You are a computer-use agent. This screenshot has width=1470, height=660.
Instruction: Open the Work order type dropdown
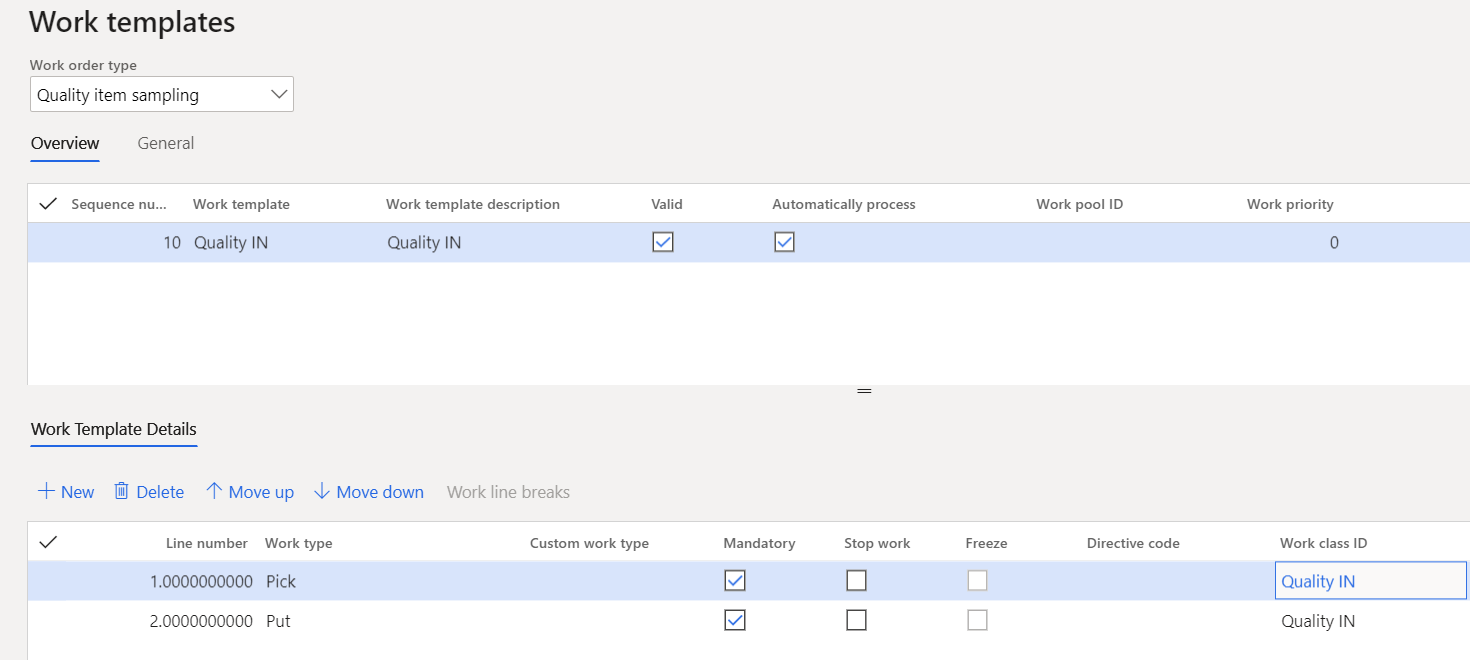[278, 95]
